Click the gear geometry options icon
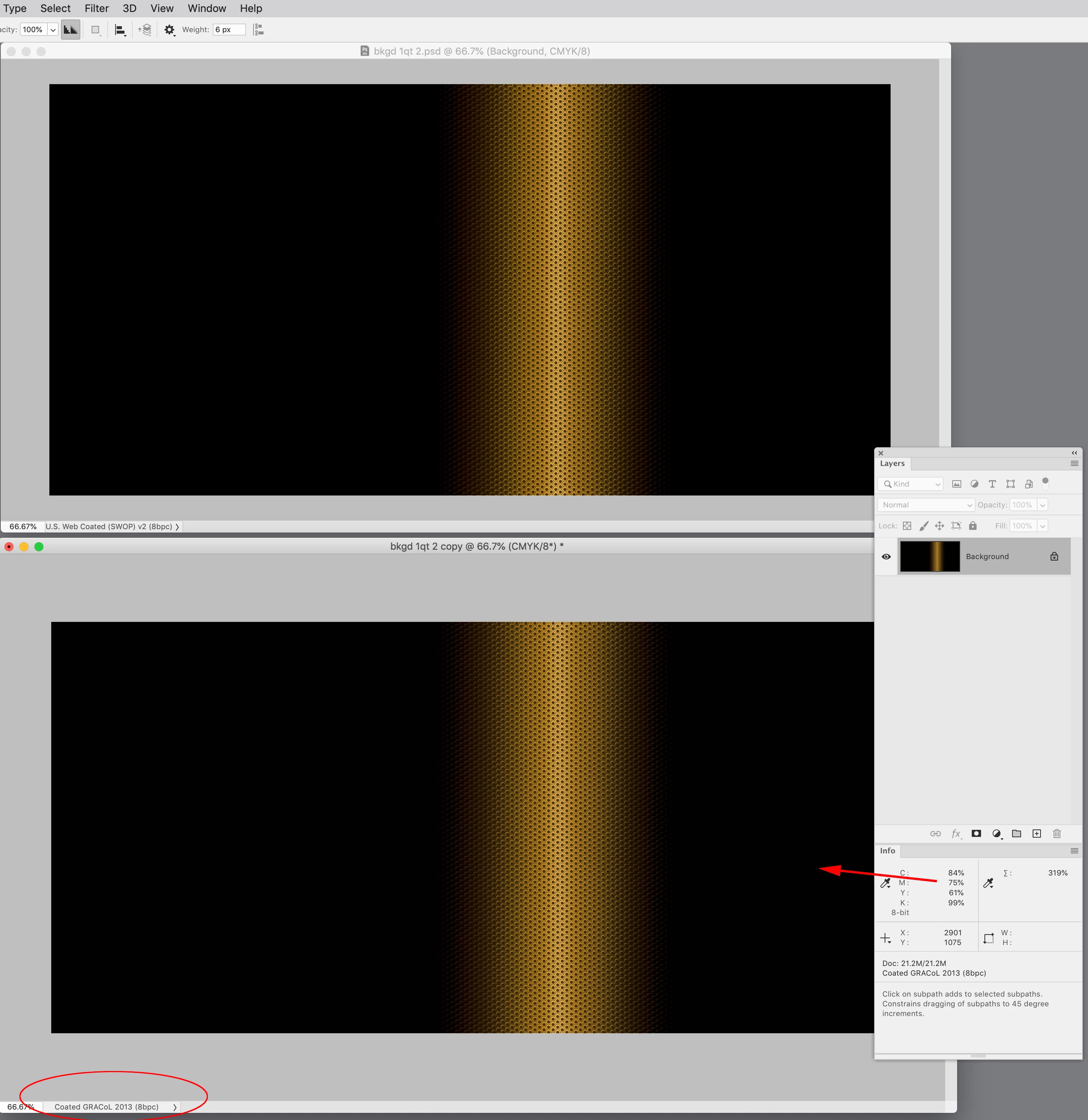 click(169, 30)
